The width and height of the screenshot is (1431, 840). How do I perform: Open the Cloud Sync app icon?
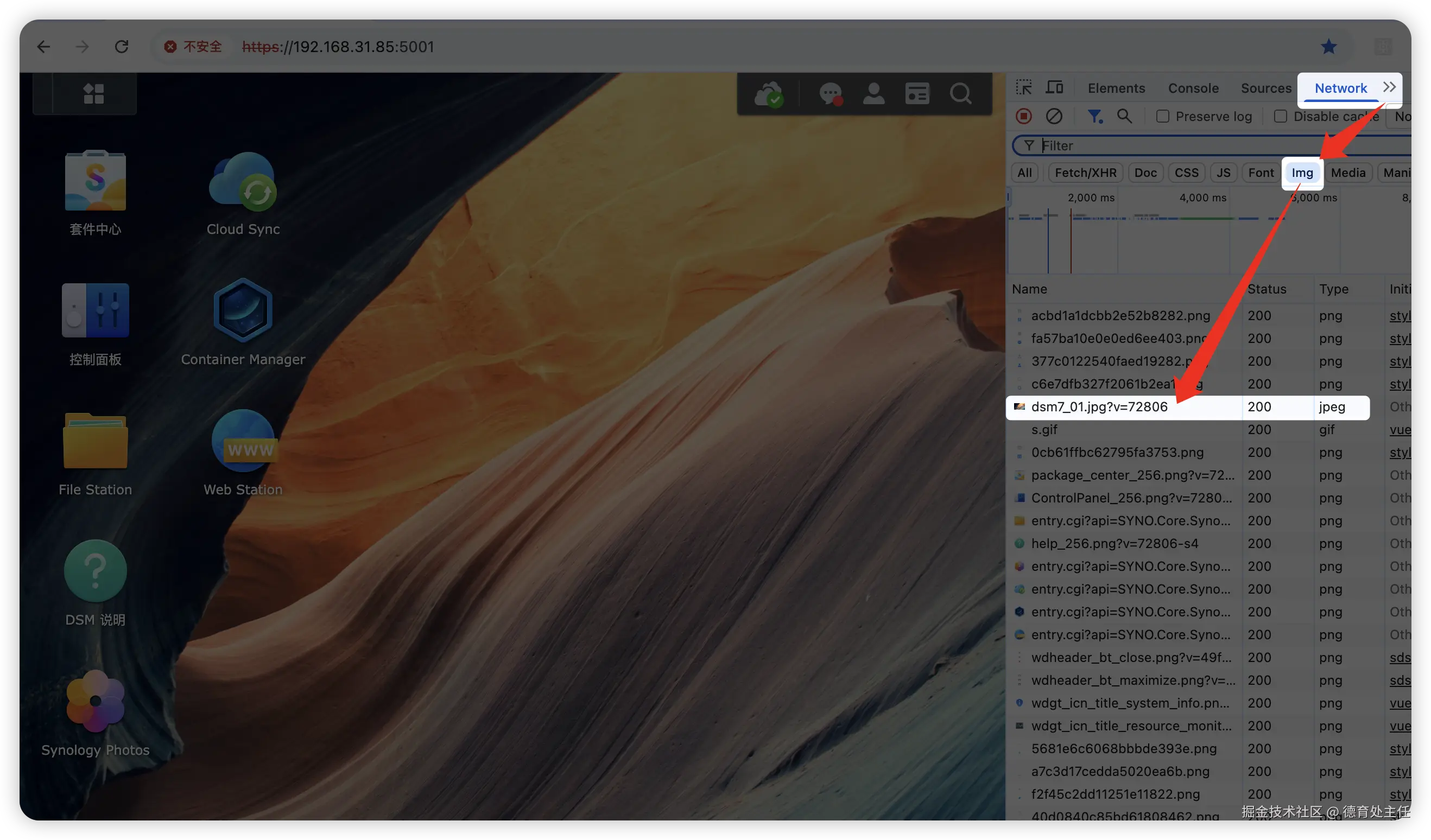coord(243,182)
